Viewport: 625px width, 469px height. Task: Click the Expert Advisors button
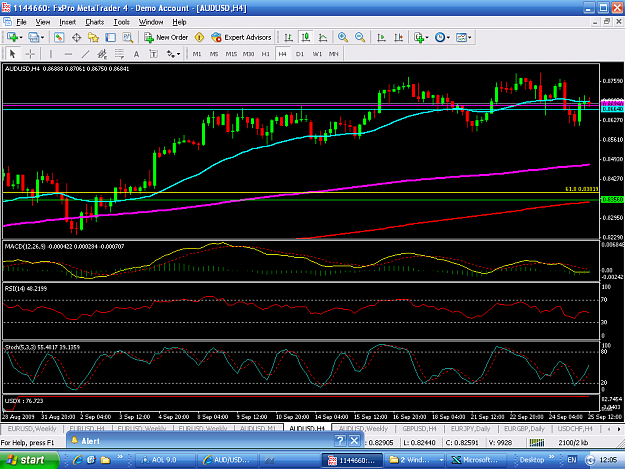(241, 37)
